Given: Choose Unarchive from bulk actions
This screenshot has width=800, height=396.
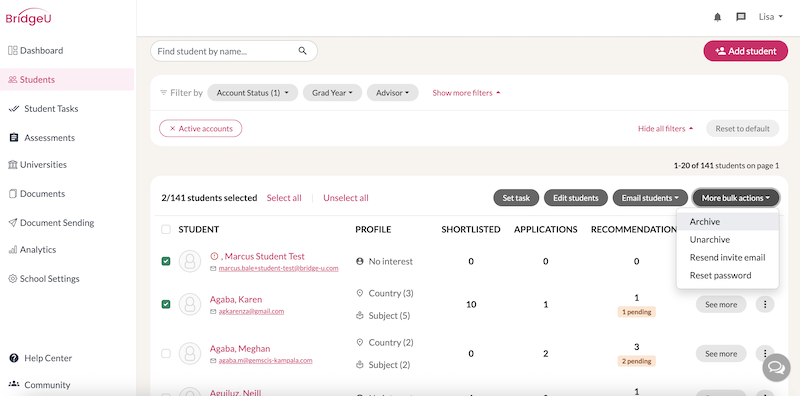Looking at the screenshot, I should coord(728,240).
